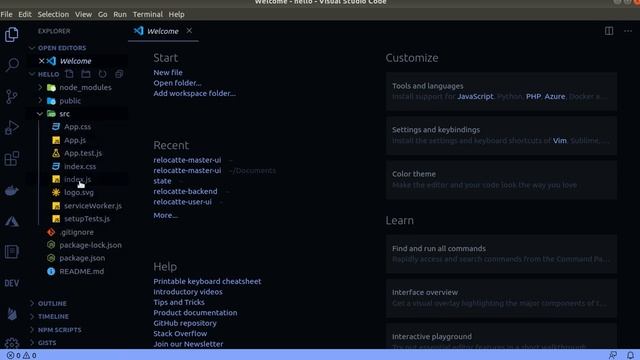Open the Help menu
The width and height of the screenshot is (640, 360).
pos(176,14)
